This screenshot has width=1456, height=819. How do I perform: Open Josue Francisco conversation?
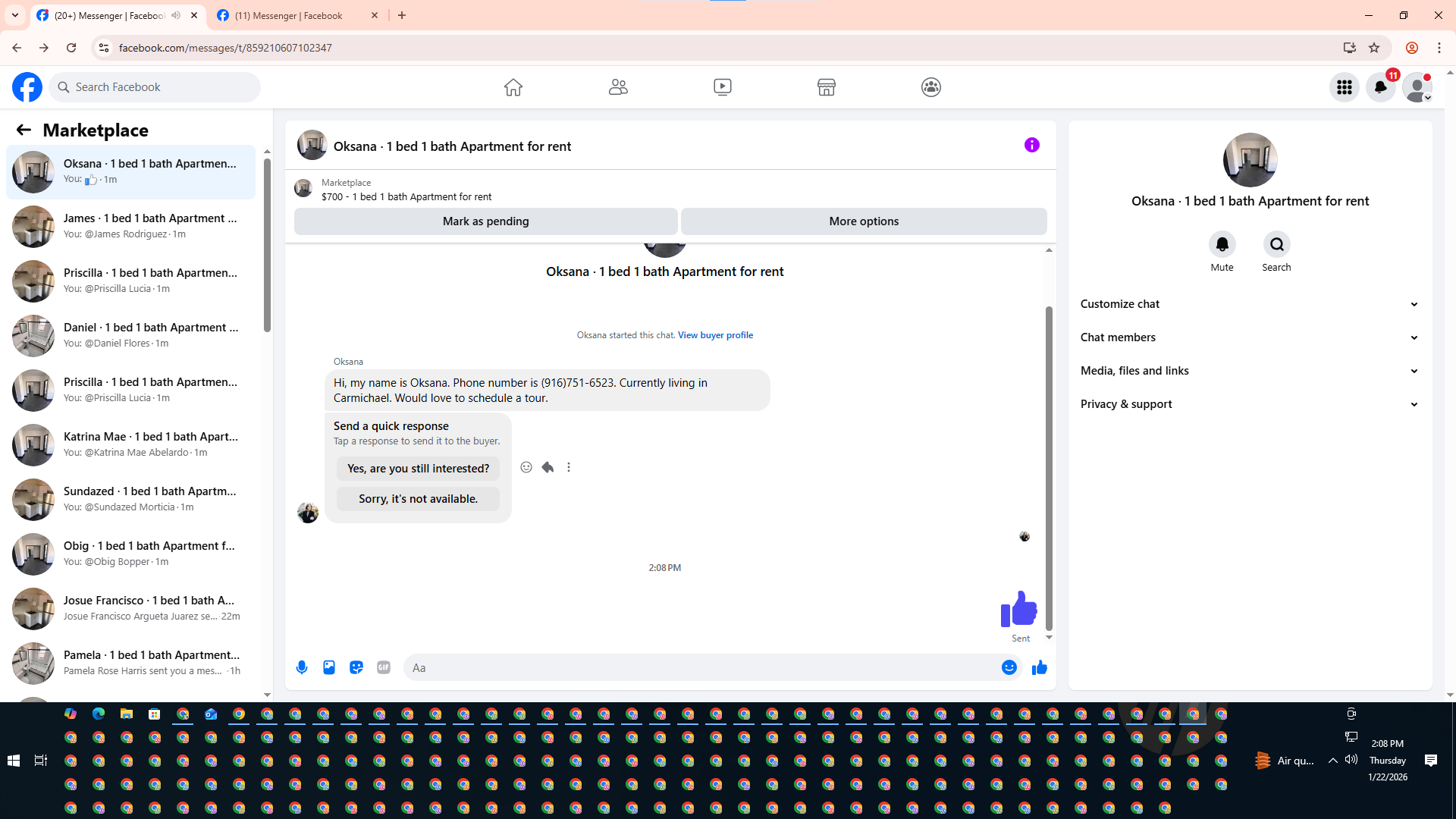pyautogui.click(x=131, y=608)
